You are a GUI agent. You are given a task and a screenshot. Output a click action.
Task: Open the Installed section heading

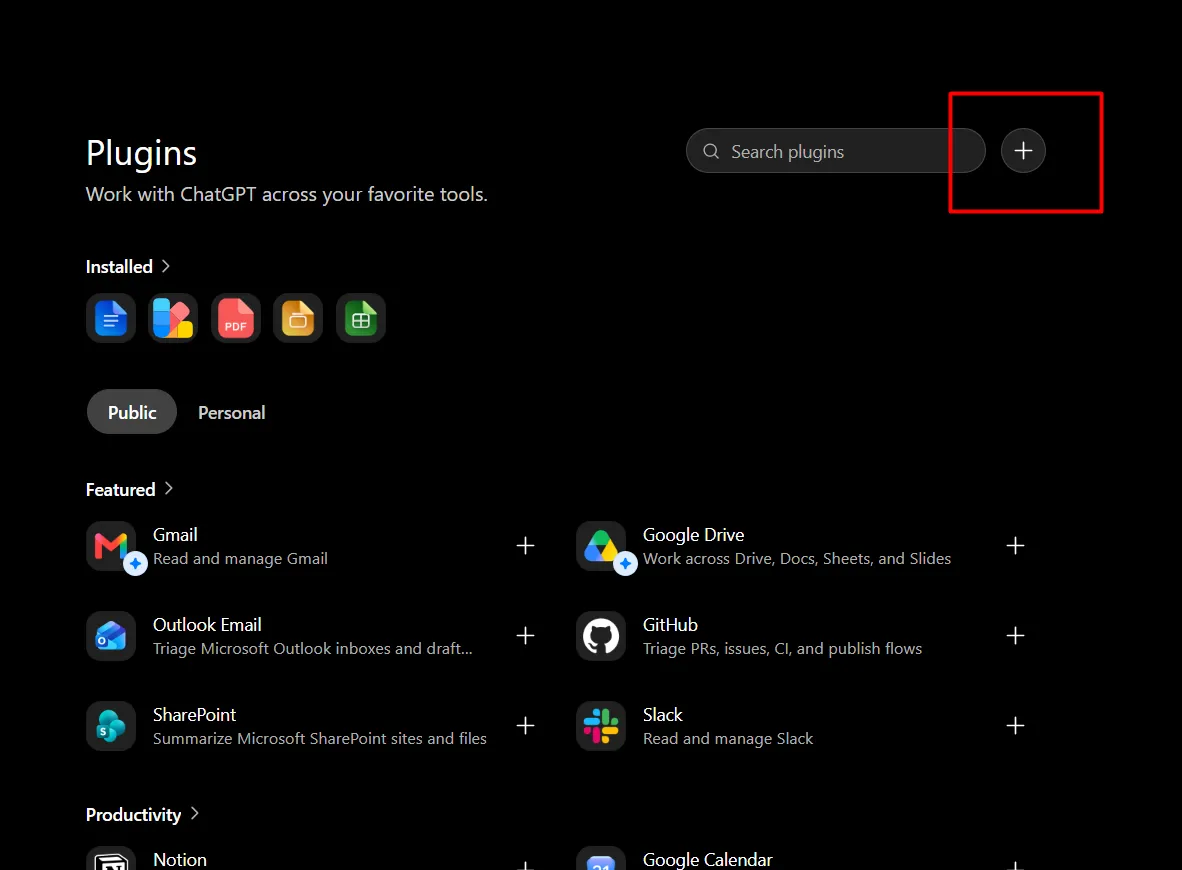[119, 267]
